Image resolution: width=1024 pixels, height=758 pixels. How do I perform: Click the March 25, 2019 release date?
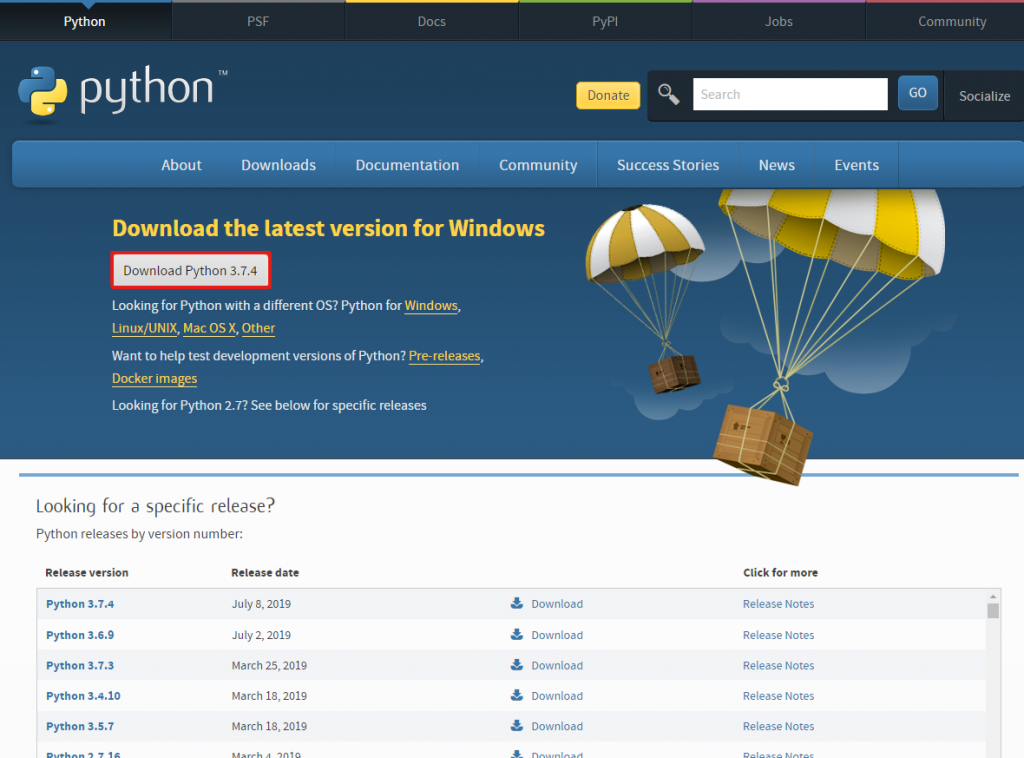click(269, 665)
